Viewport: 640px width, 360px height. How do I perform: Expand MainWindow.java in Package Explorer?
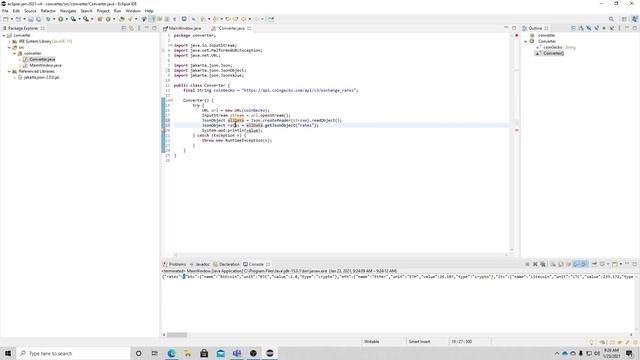tap(20, 65)
